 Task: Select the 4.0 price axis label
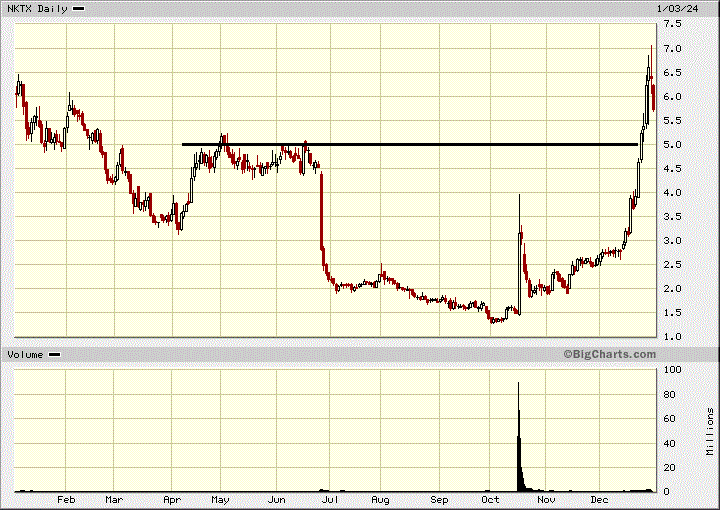point(672,193)
